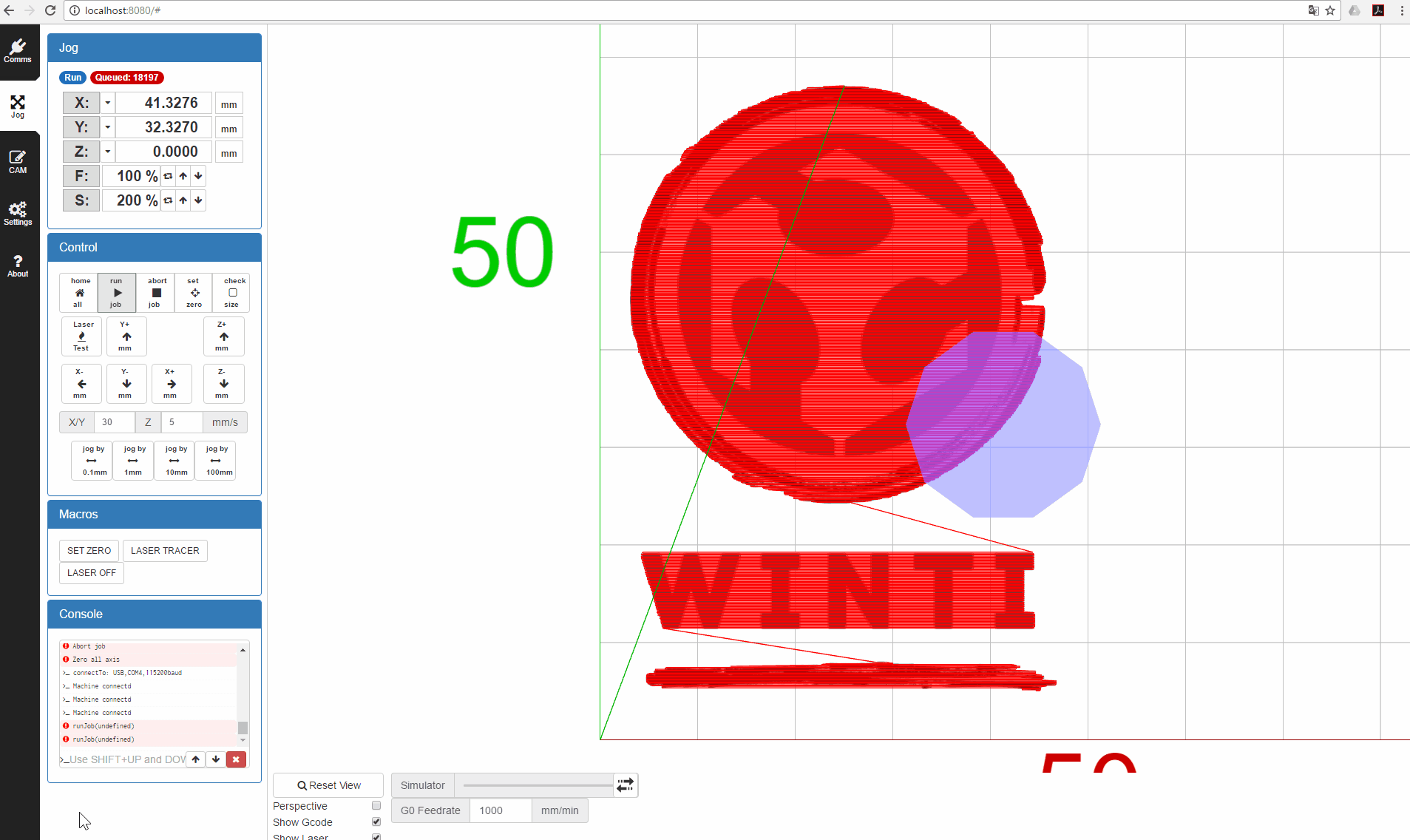Click browser back arrow
This screenshot has height=840, width=1410.
[x=10, y=10]
